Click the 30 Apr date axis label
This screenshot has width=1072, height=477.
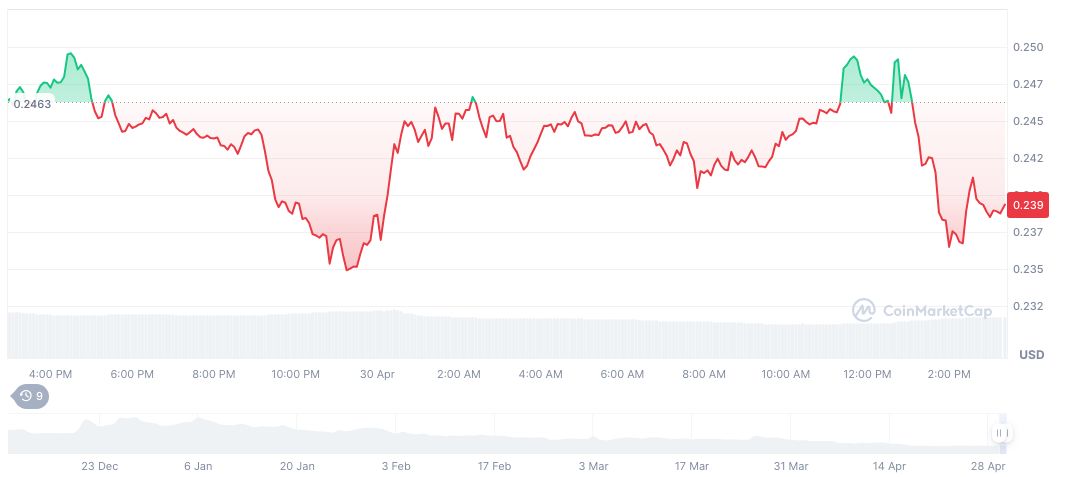click(x=377, y=374)
